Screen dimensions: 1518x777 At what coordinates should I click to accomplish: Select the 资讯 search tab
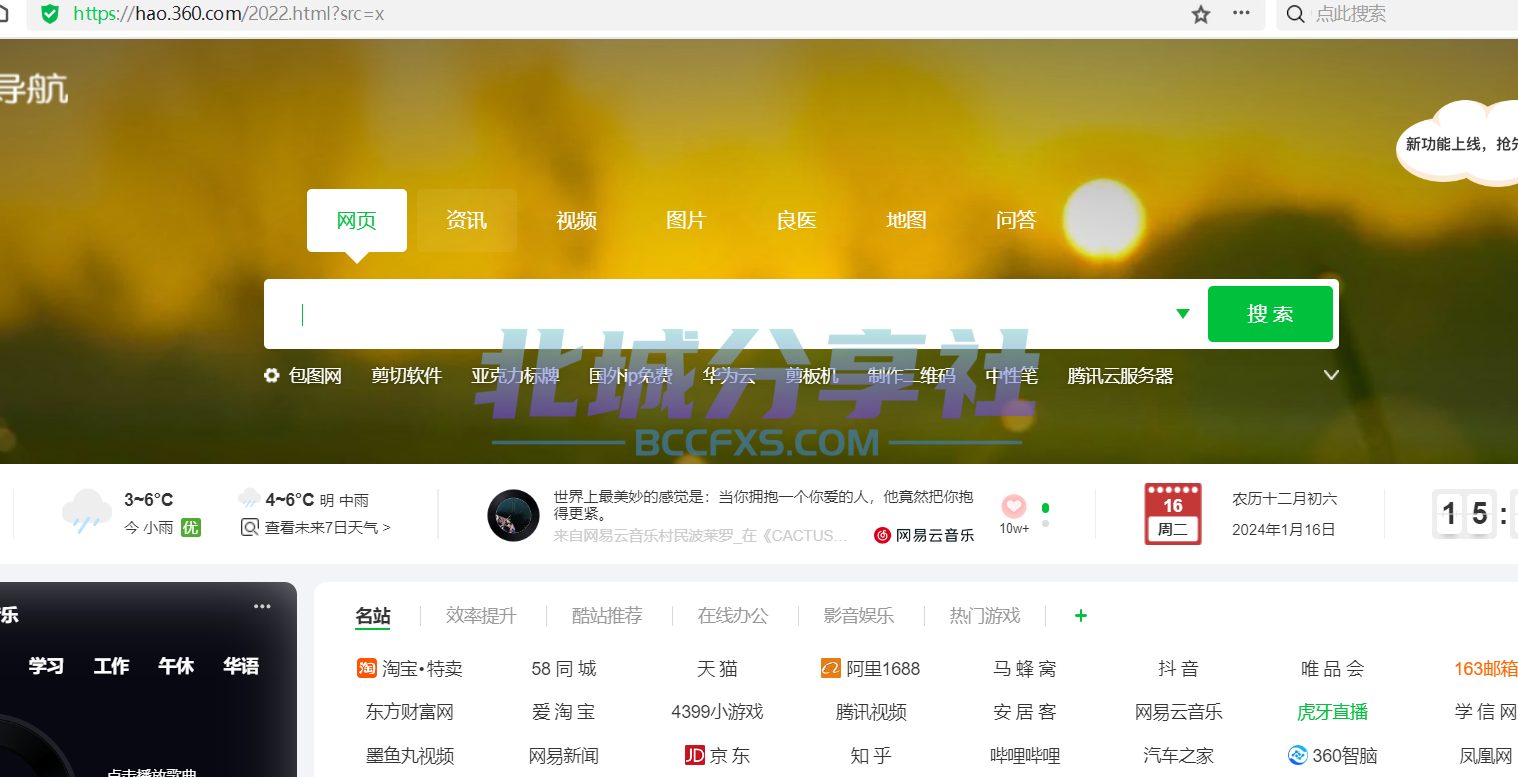(x=467, y=220)
